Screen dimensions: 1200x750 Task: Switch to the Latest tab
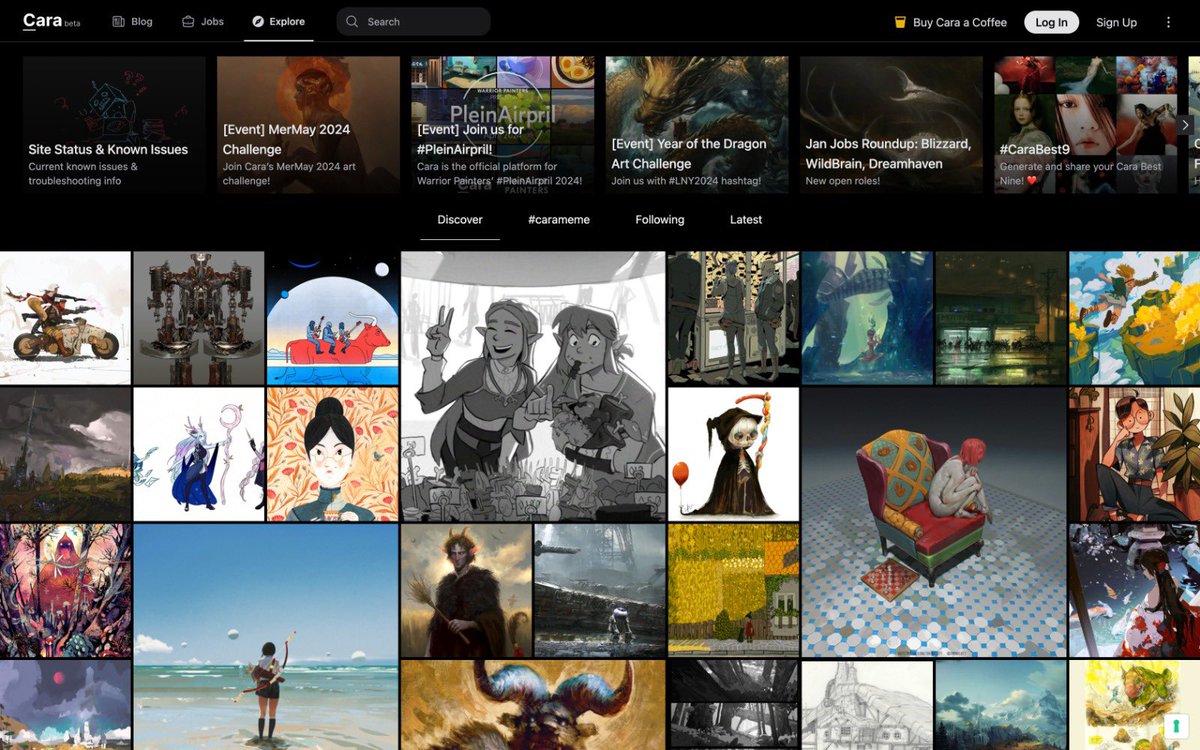click(746, 220)
